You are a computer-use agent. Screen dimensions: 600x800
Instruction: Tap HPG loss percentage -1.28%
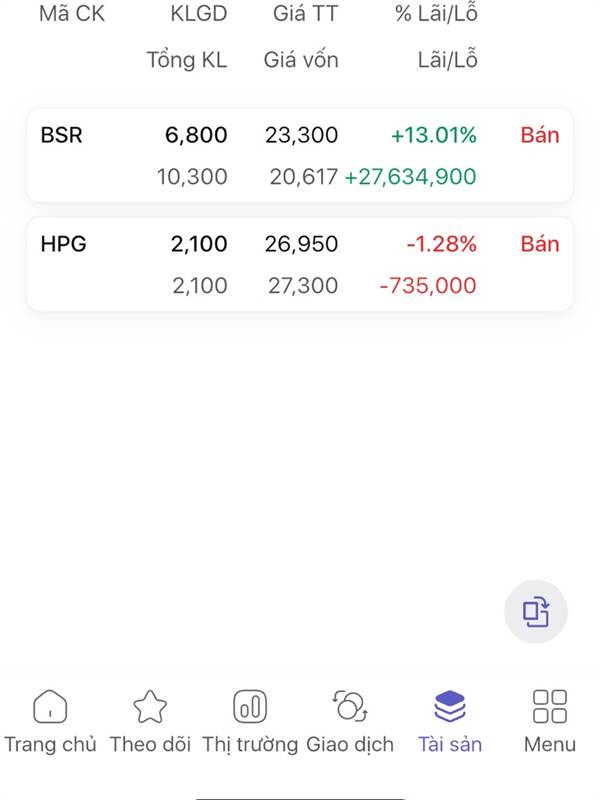pos(441,244)
